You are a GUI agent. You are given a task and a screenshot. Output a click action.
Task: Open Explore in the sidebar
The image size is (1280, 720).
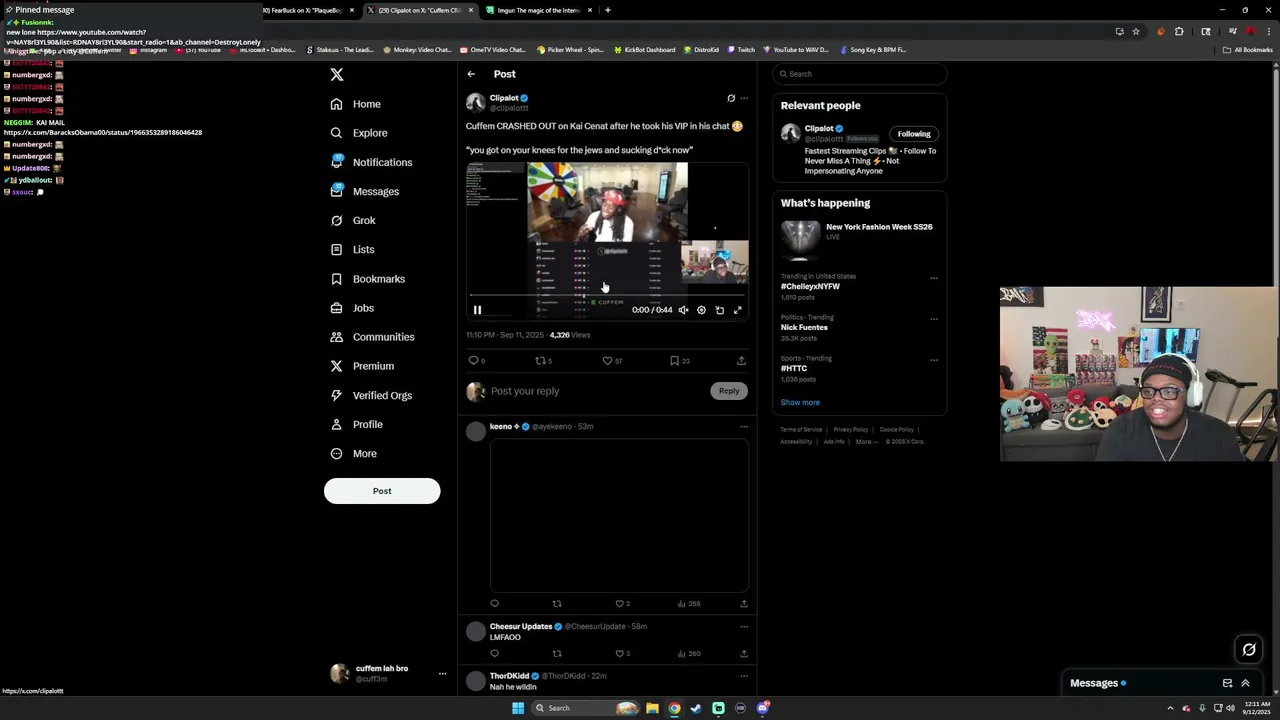click(359, 133)
